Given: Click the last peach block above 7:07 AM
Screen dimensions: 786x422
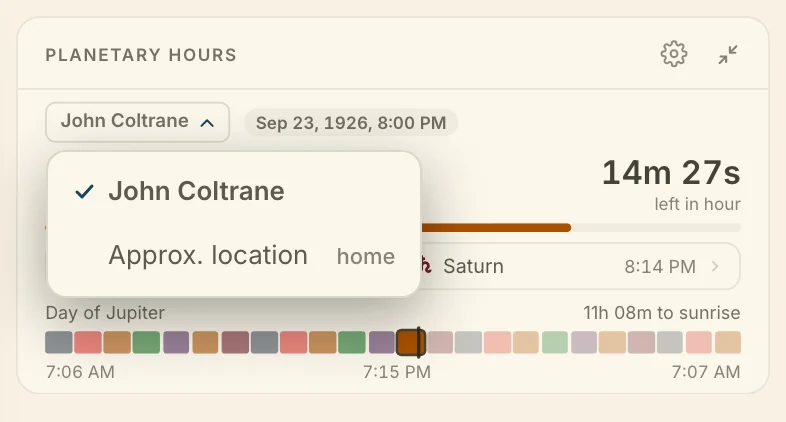Looking at the screenshot, I should pyautogui.click(x=728, y=342).
